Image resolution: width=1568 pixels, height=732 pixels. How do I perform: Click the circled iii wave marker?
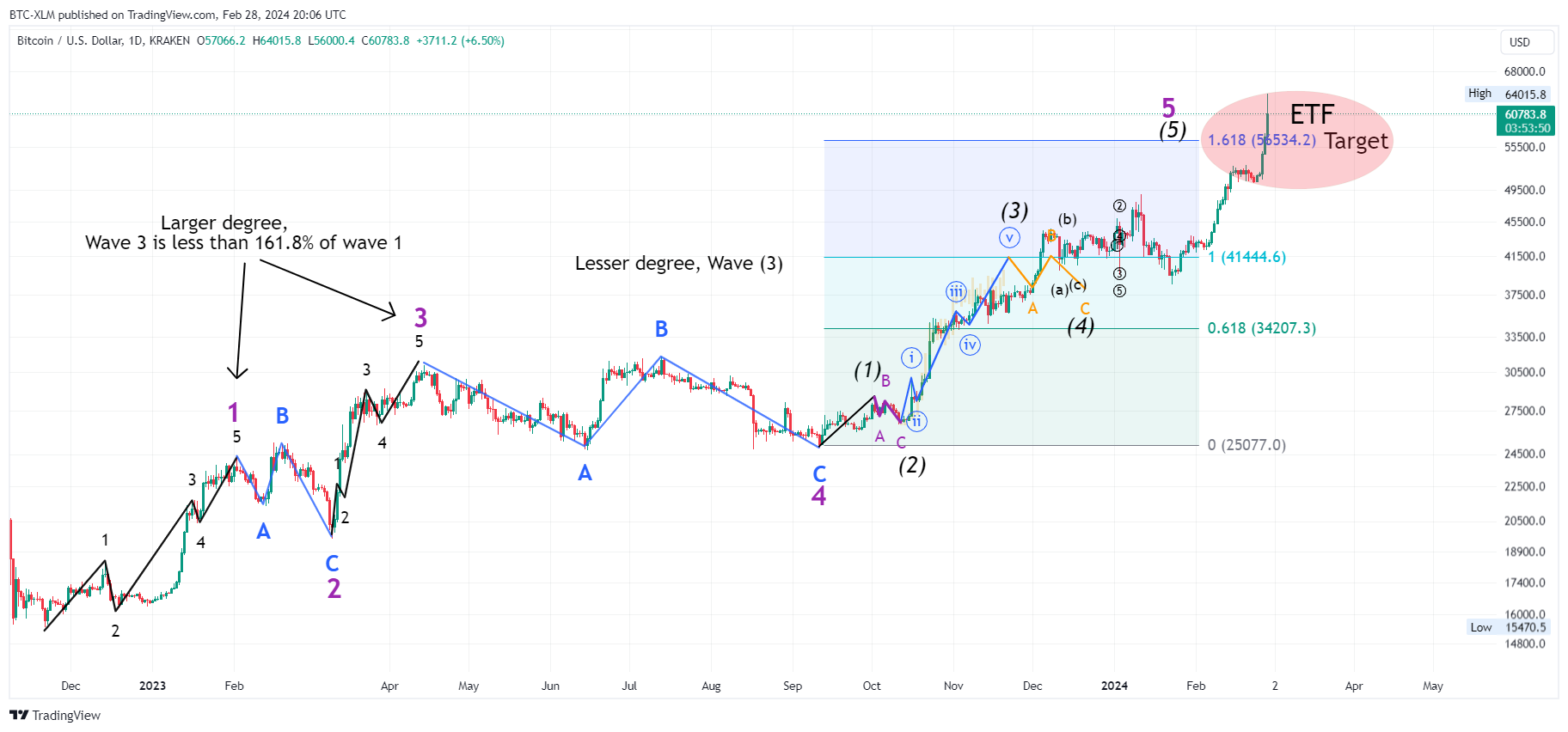click(956, 292)
